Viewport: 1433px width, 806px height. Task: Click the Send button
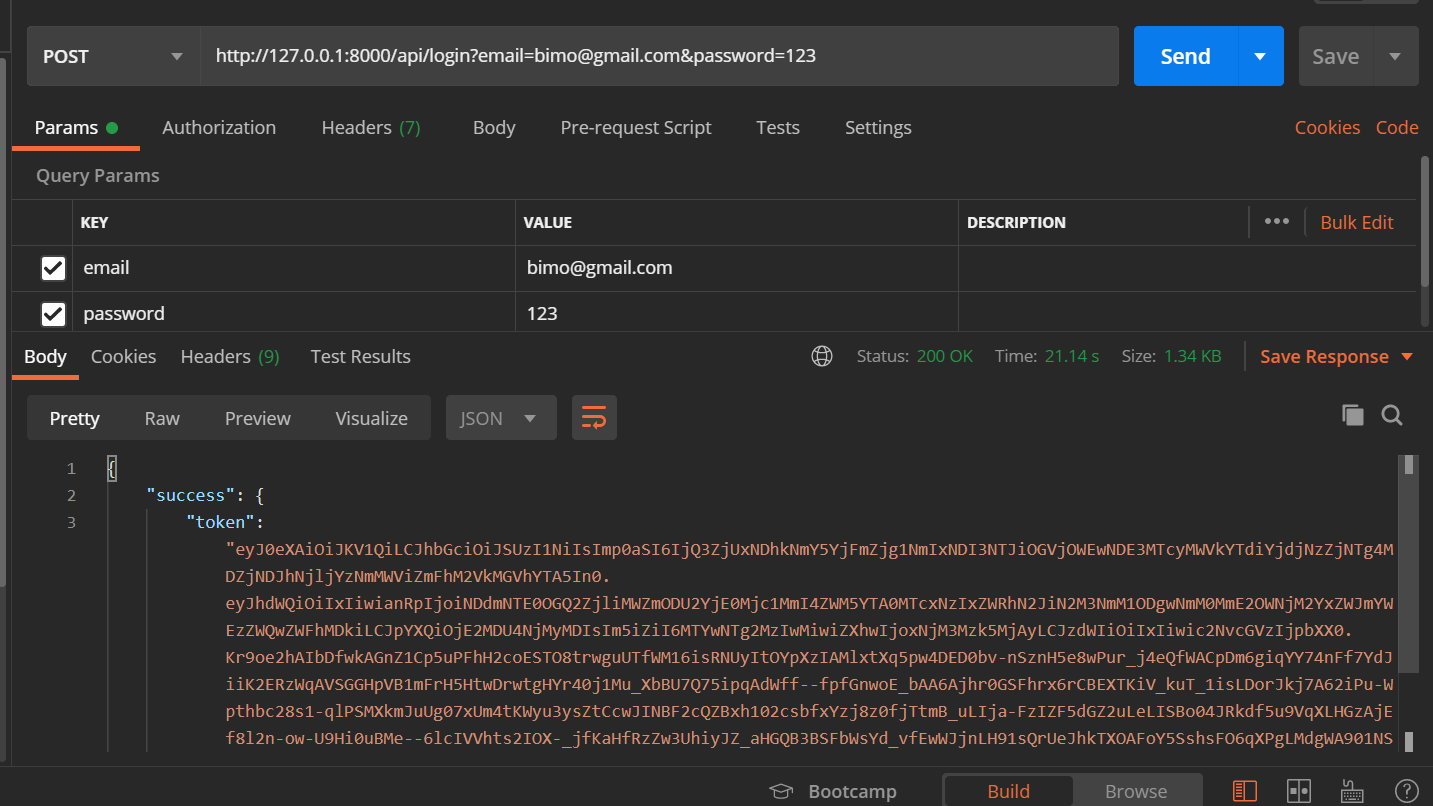(1185, 56)
